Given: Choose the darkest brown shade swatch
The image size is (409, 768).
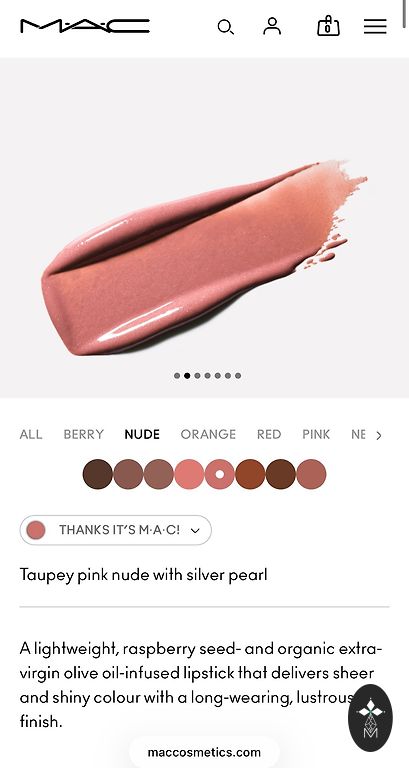Looking at the screenshot, I should pyautogui.click(x=97, y=474).
